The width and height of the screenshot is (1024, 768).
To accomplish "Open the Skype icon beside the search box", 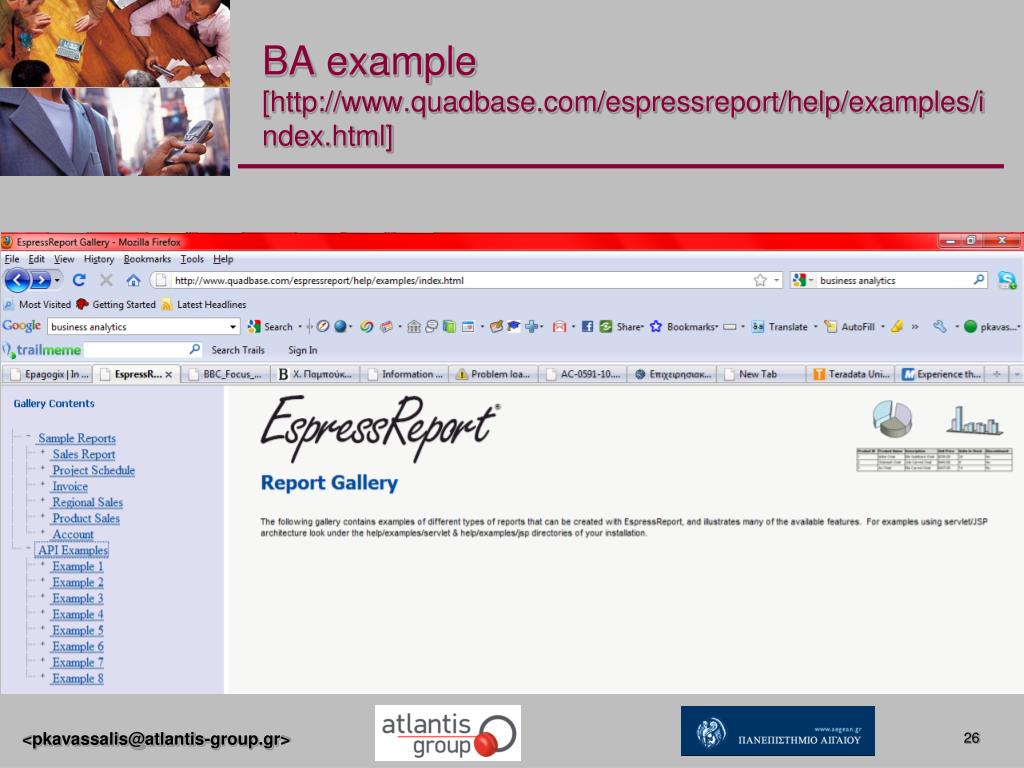I will 1007,280.
